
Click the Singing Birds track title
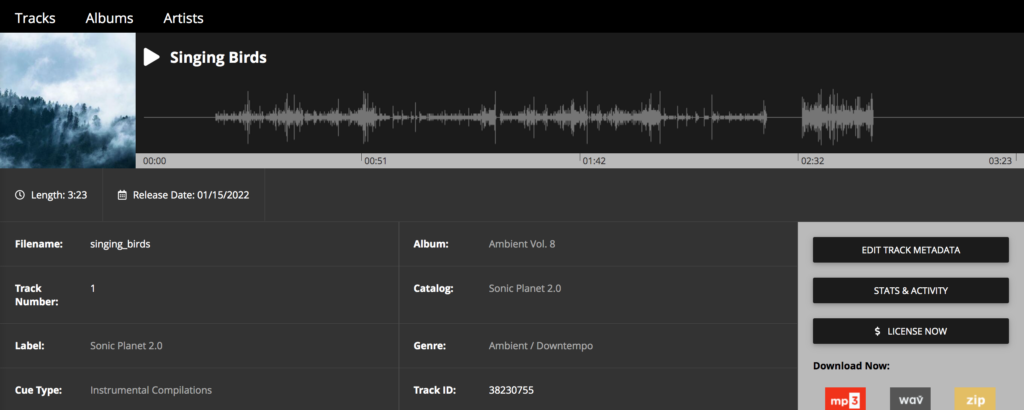click(218, 57)
